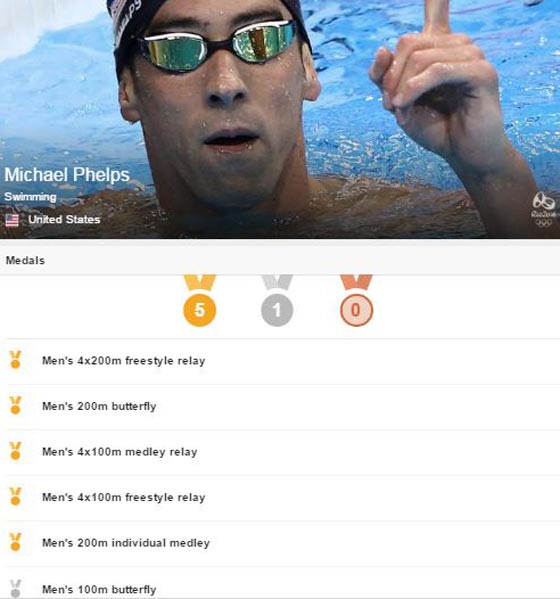Click the gold medal icon beside 4x100m freestyle relay
This screenshot has height=599, width=560.
tap(15, 496)
